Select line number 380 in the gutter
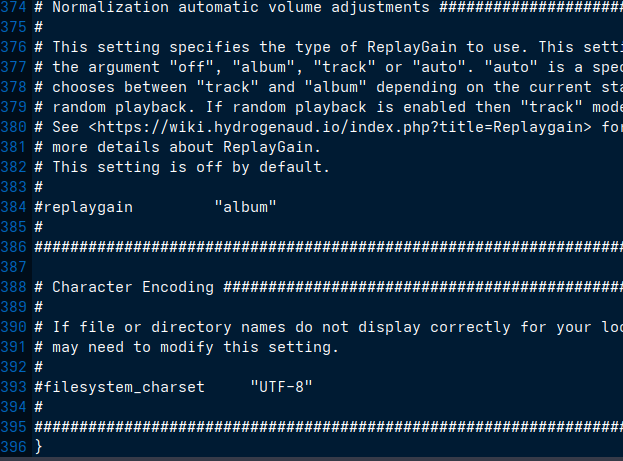This screenshot has width=623, height=461. 15,127
